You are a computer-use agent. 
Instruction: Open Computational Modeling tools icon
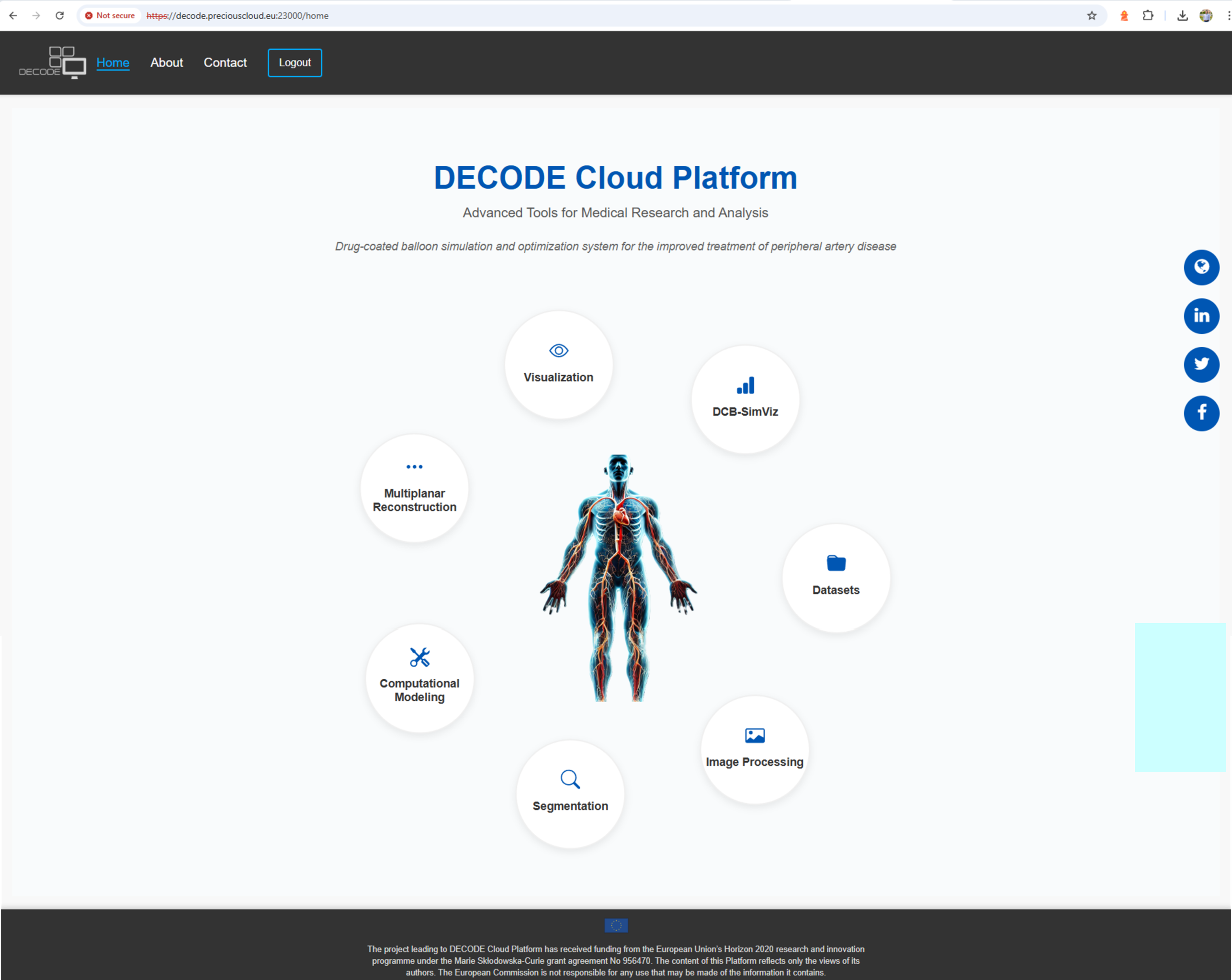419,677
